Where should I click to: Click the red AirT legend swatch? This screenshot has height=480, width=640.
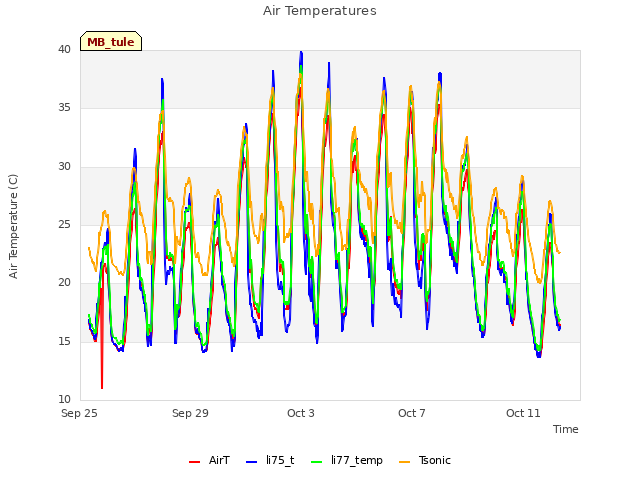194,462
